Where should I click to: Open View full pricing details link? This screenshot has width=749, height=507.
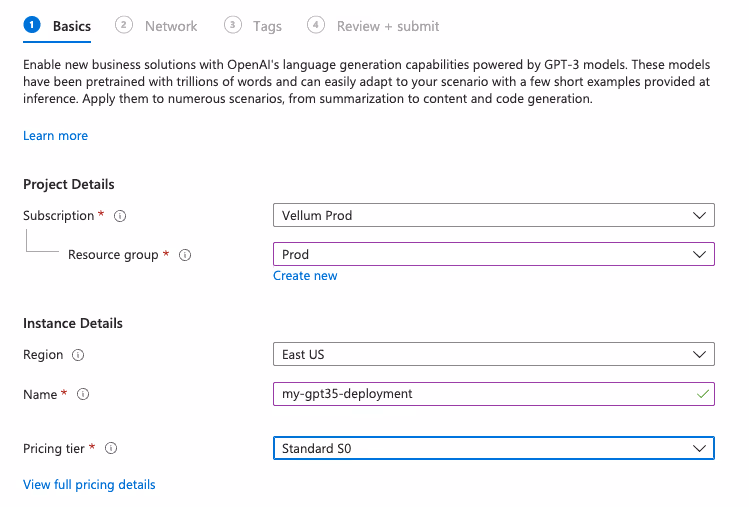(x=89, y=485)
